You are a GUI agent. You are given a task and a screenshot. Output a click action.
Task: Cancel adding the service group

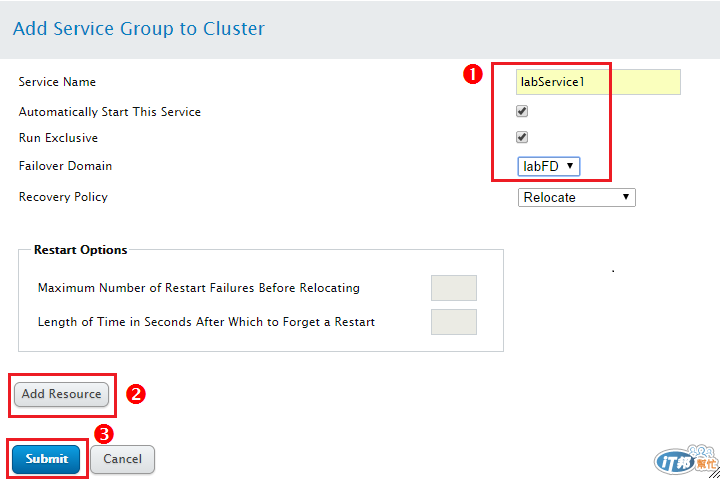122,459
